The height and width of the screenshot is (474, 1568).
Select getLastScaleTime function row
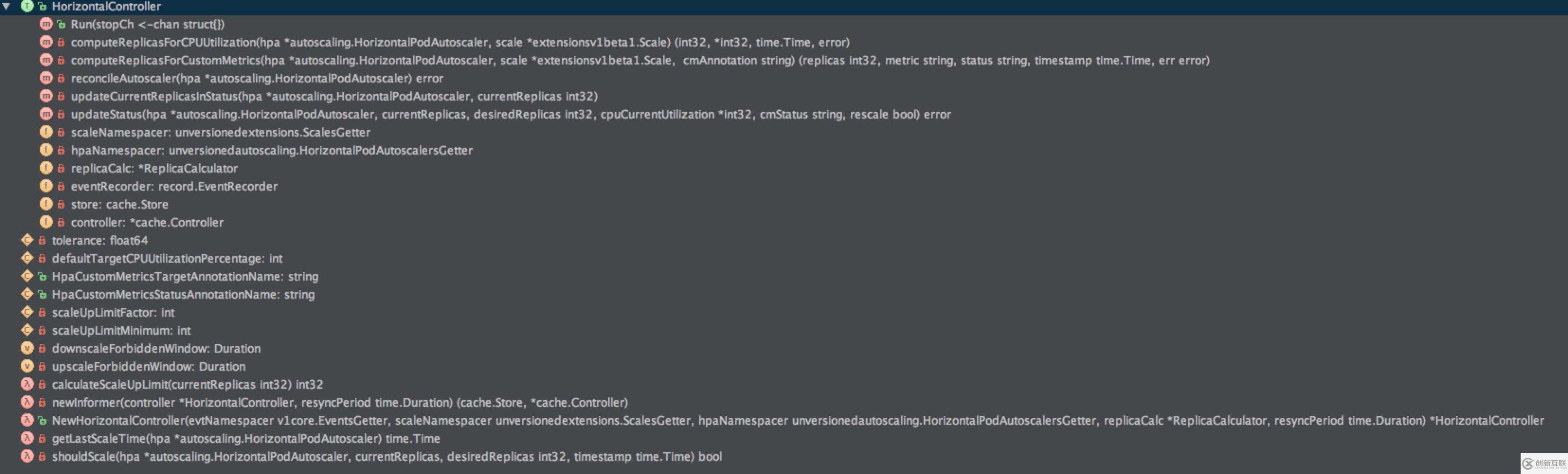246,438
